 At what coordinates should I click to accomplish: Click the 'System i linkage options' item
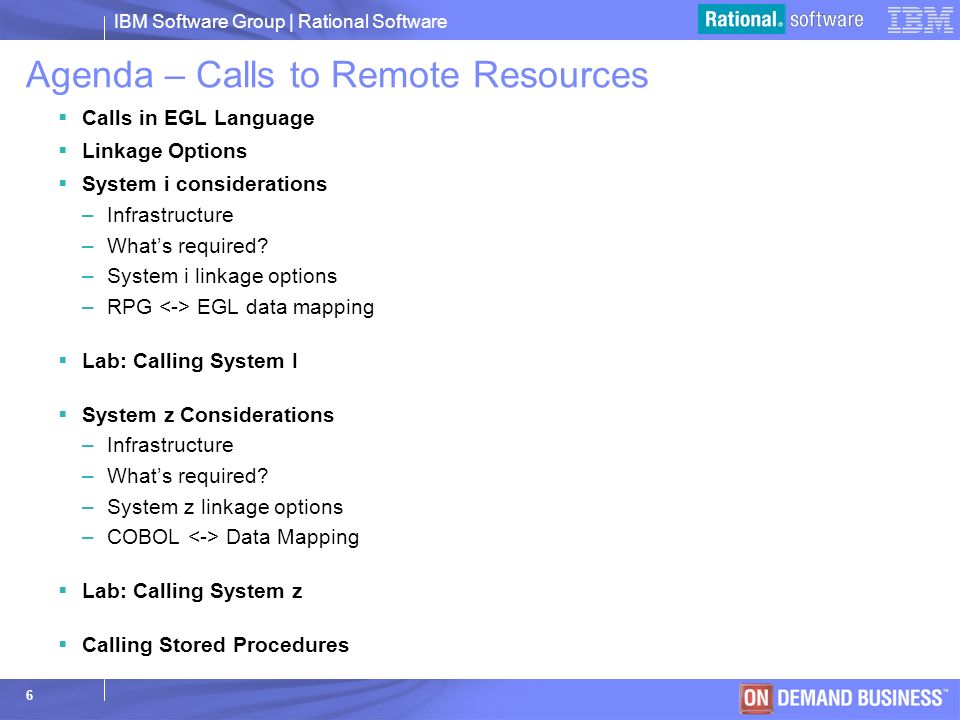pos(222,276)
